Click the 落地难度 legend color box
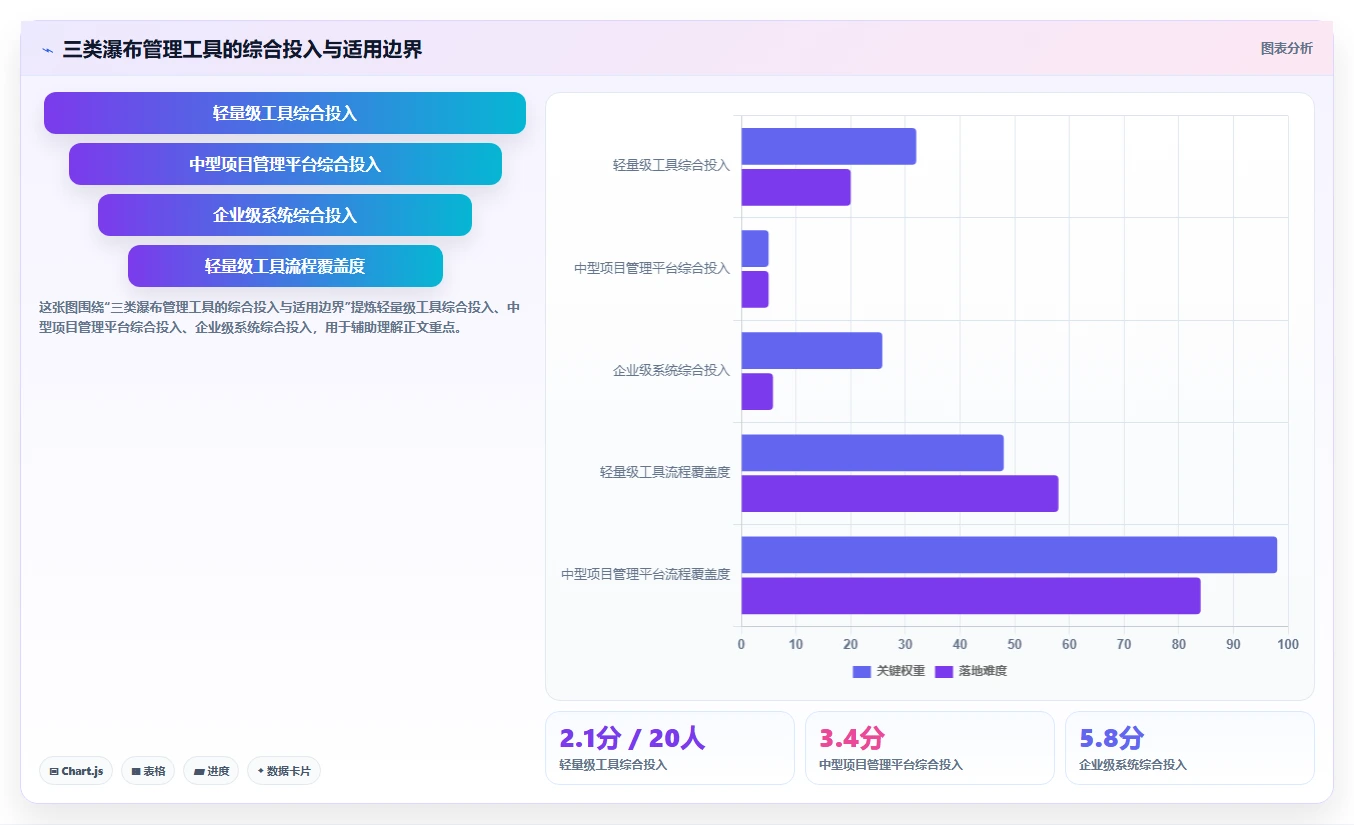This screenshot has height=825, width=1354. click(x=944, y=672)
